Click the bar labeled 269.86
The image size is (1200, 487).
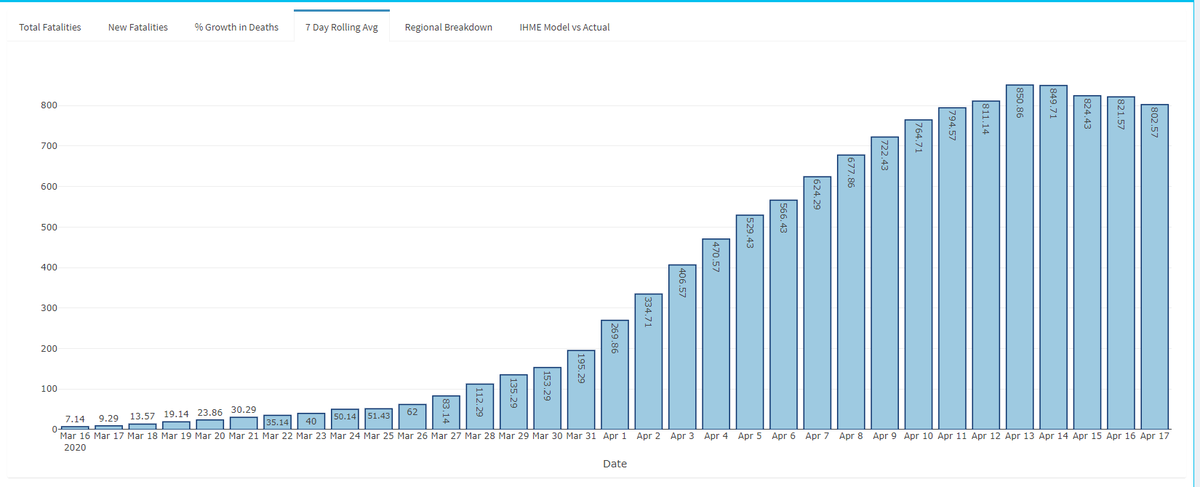pos(615,375)
